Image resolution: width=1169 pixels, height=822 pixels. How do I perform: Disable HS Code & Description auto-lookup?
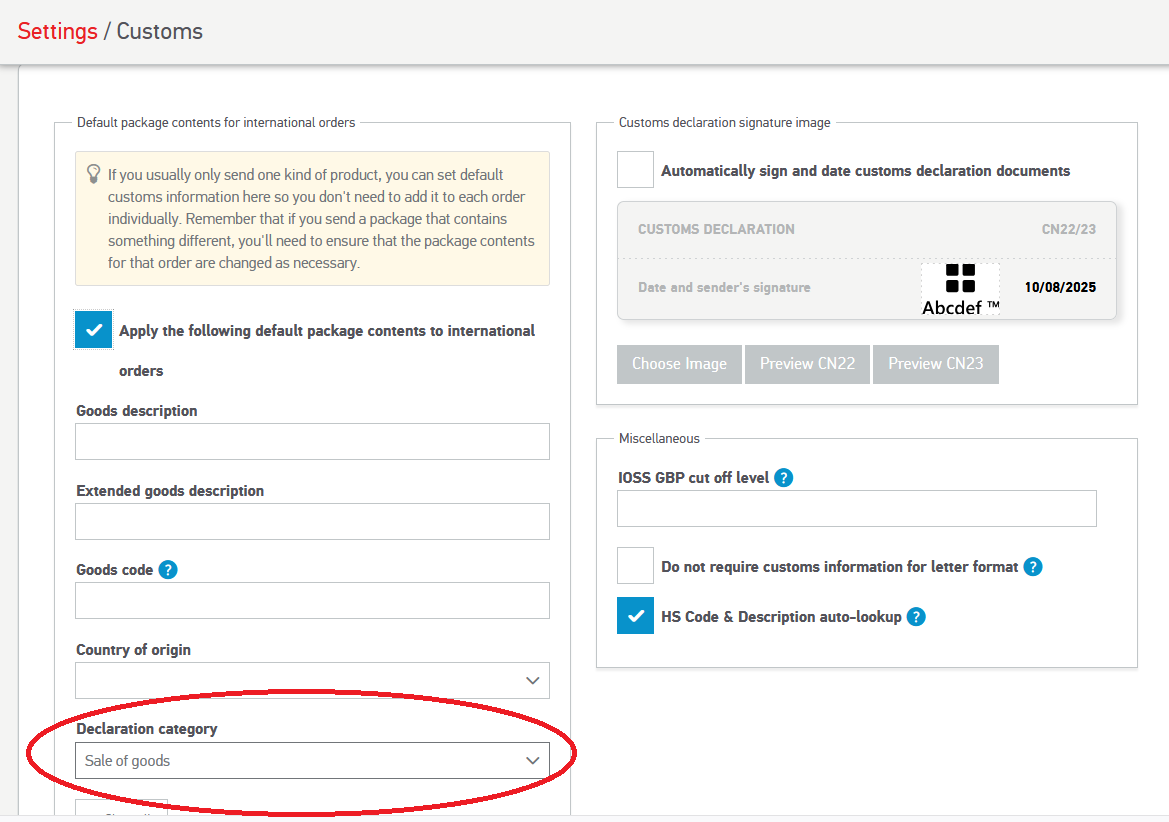635,616
